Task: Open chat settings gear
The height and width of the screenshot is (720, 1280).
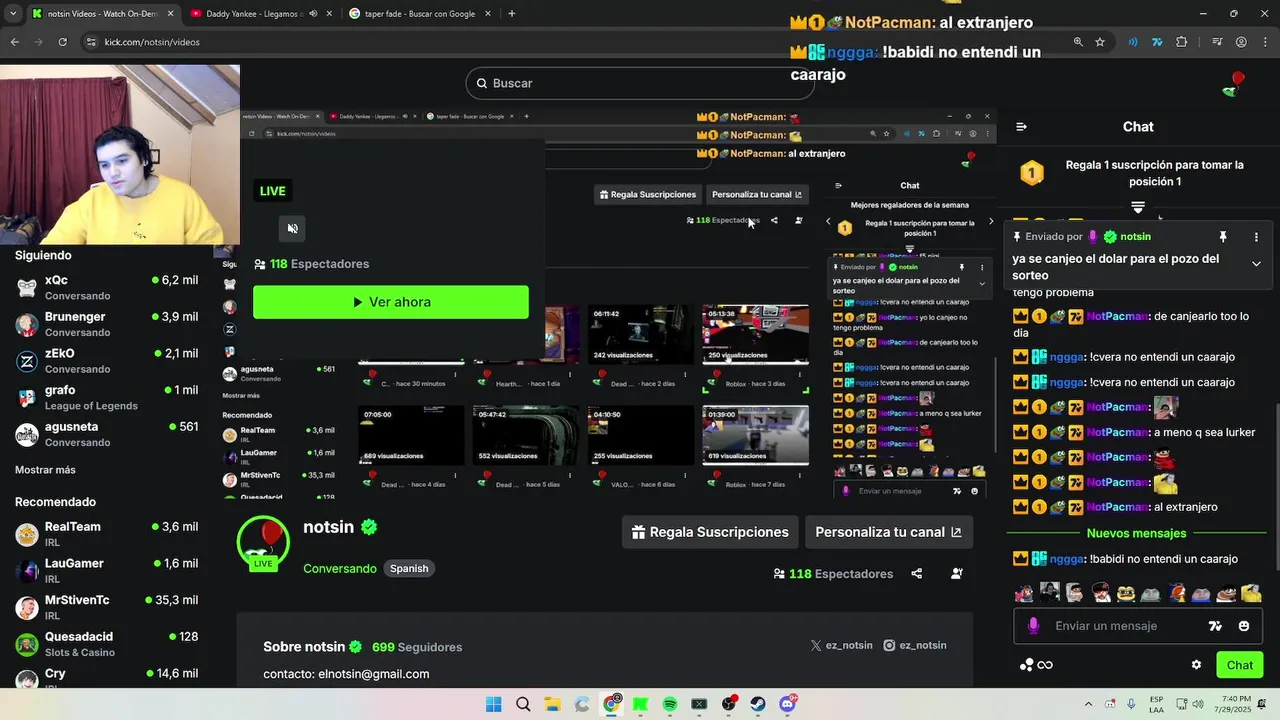Action: (x=1196, y=665)
